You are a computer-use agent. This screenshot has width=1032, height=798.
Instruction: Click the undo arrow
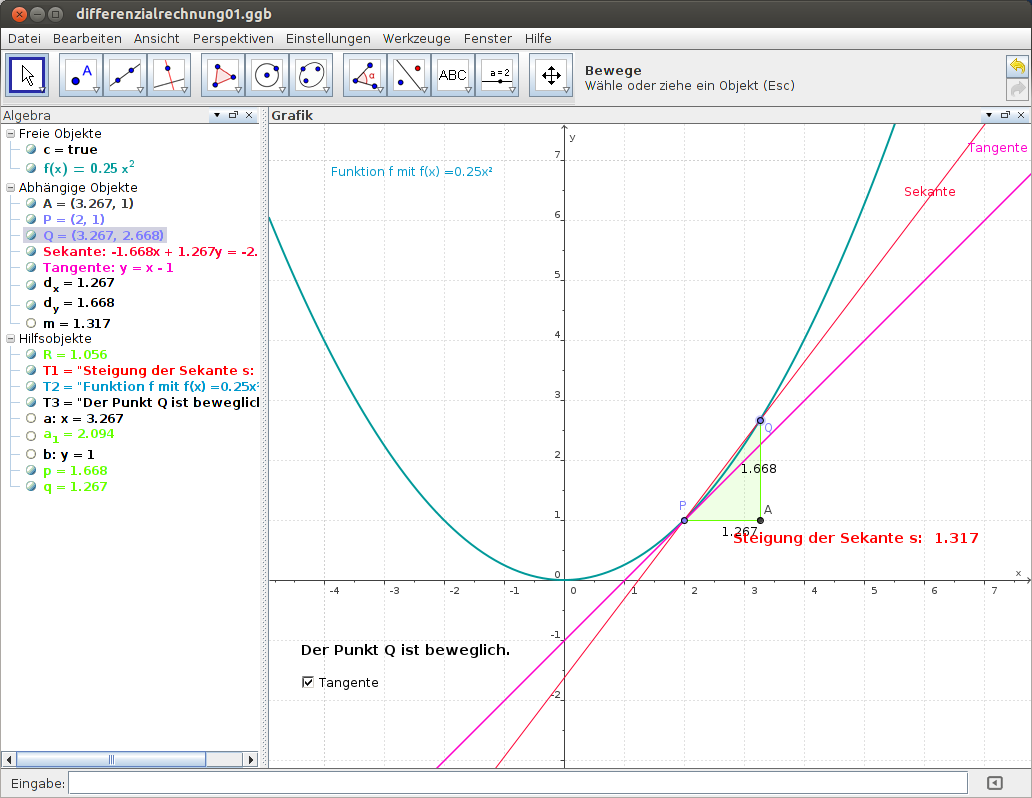point(1018,65)
